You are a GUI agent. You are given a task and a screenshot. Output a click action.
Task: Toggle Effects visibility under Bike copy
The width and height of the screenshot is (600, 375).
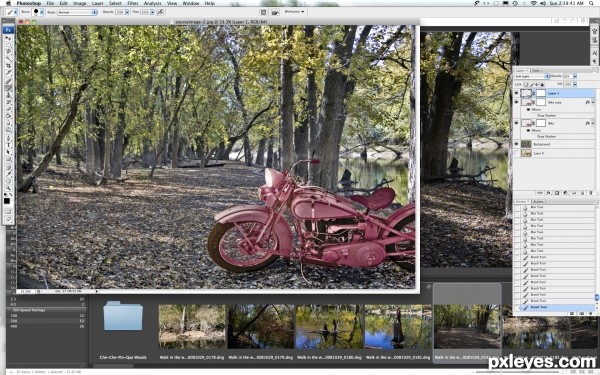point(528,109)
